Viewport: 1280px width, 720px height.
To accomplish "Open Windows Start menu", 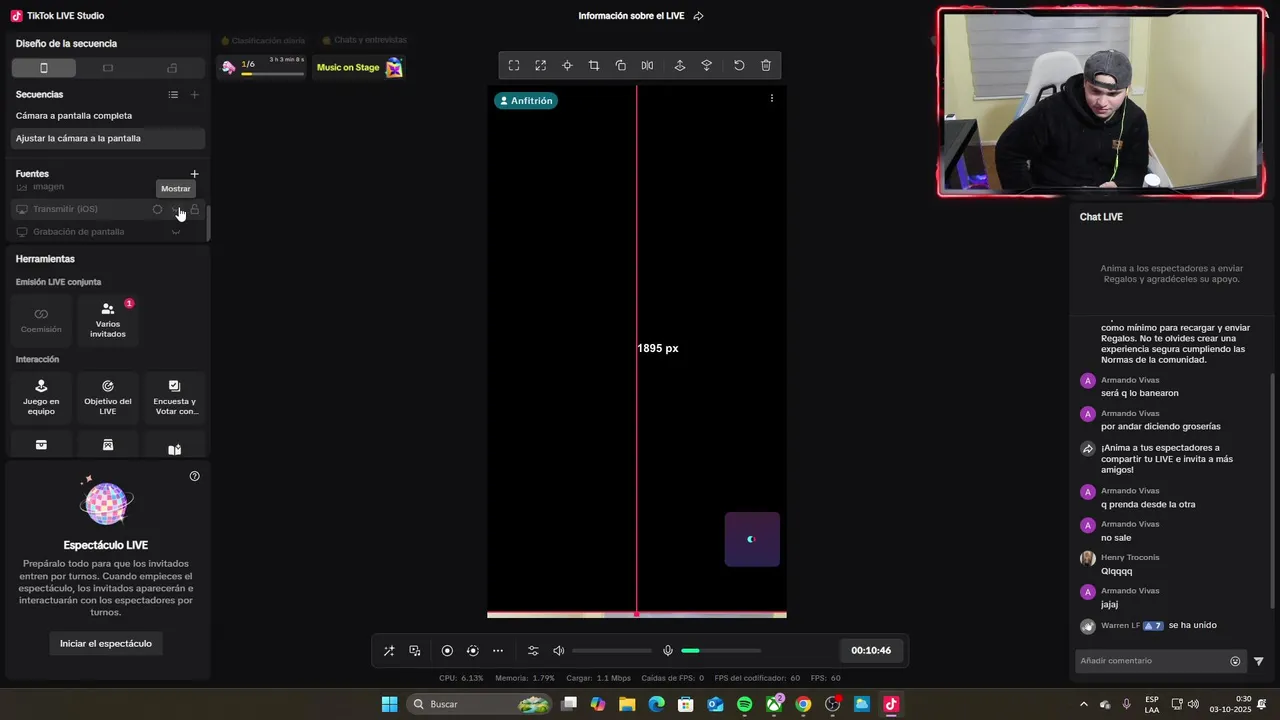I will click(389, 705).
